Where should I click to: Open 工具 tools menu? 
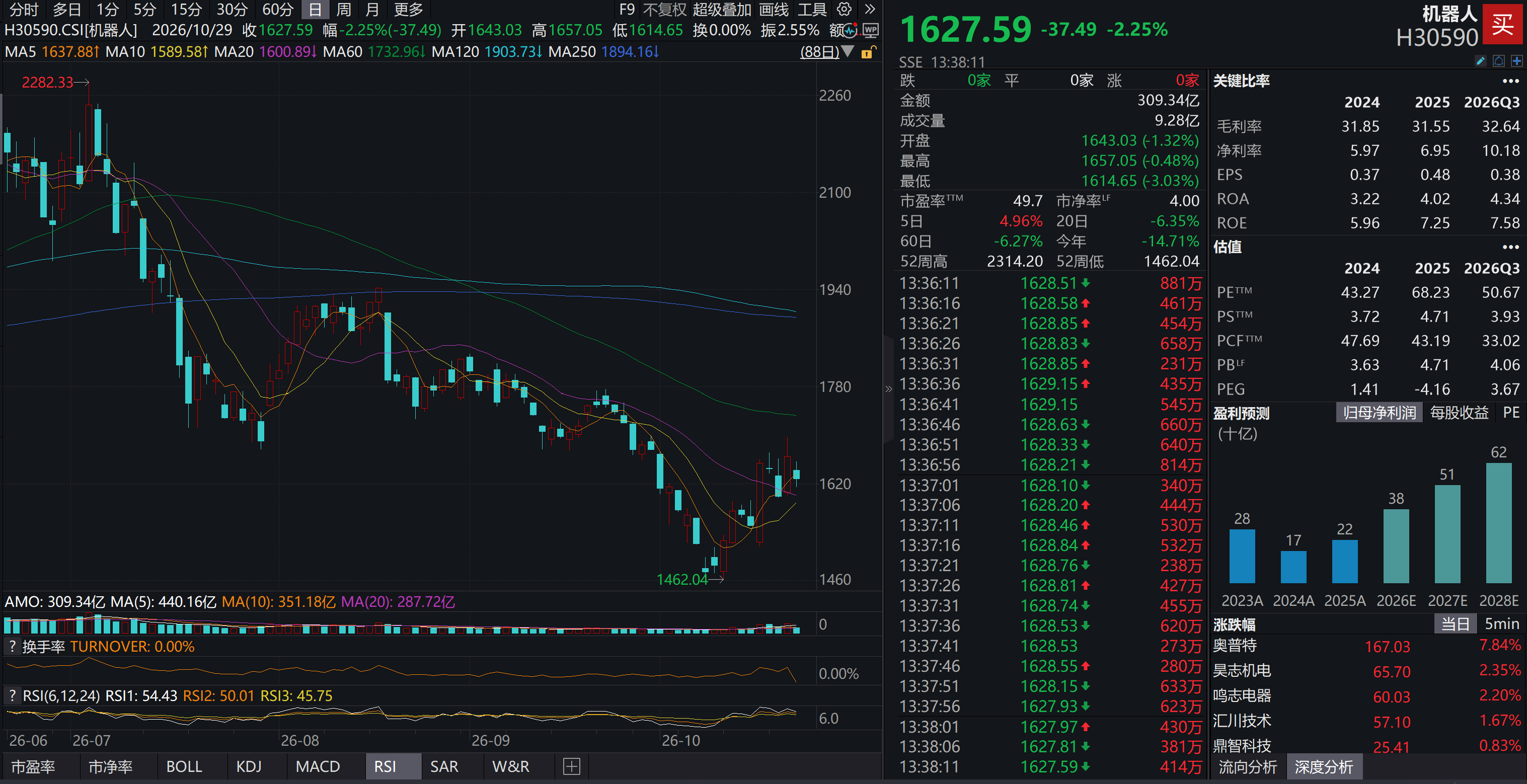[x=811, y=10]
